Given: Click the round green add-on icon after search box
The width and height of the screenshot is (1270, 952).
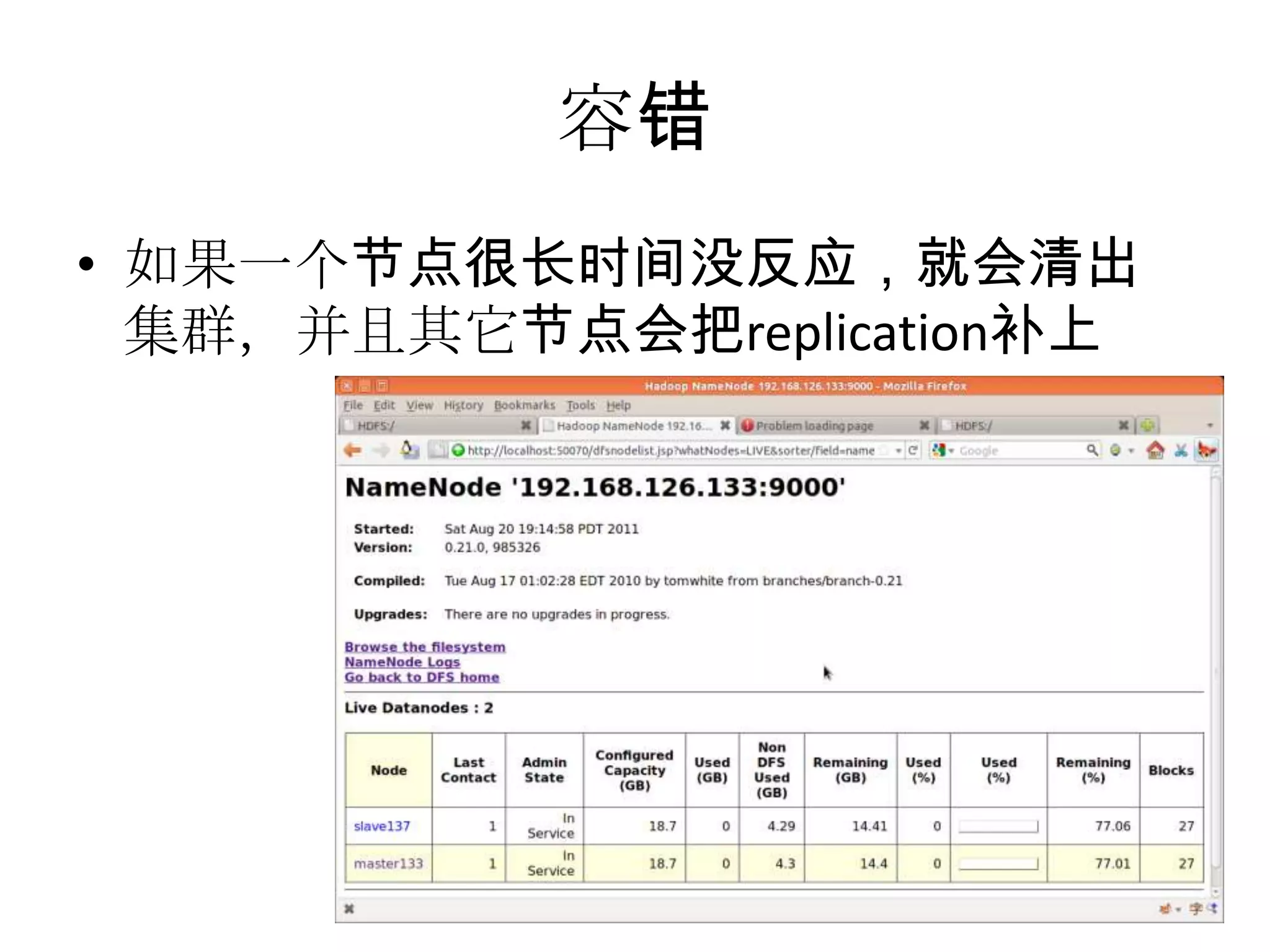Looking at the screenshot, I should pyautogui.click(x=1115, y=451).
